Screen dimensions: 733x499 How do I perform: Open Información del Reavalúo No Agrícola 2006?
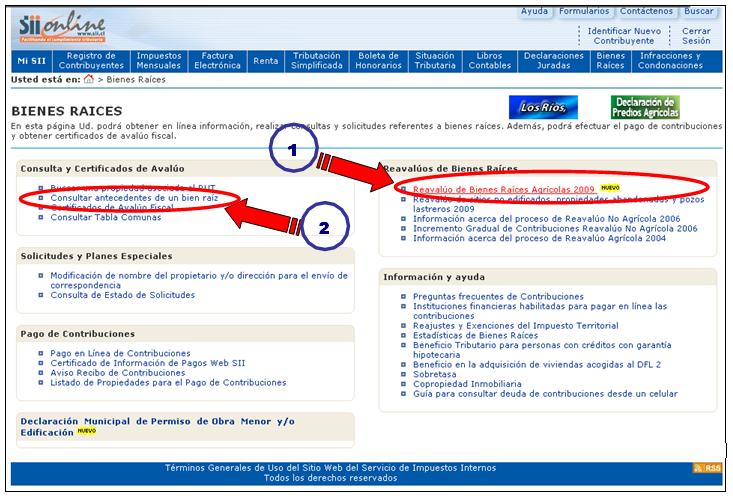pyautogui.click(x=546, y=219)
